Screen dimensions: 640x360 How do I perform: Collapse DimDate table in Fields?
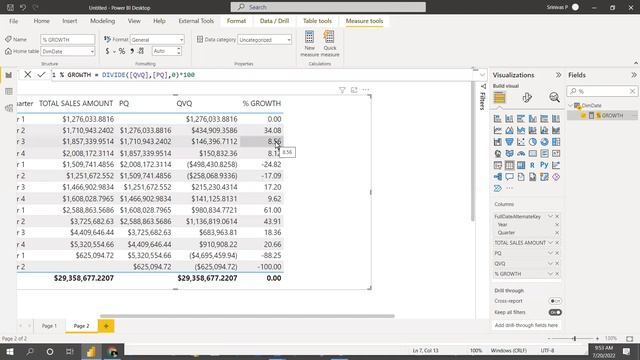(571, 106)
